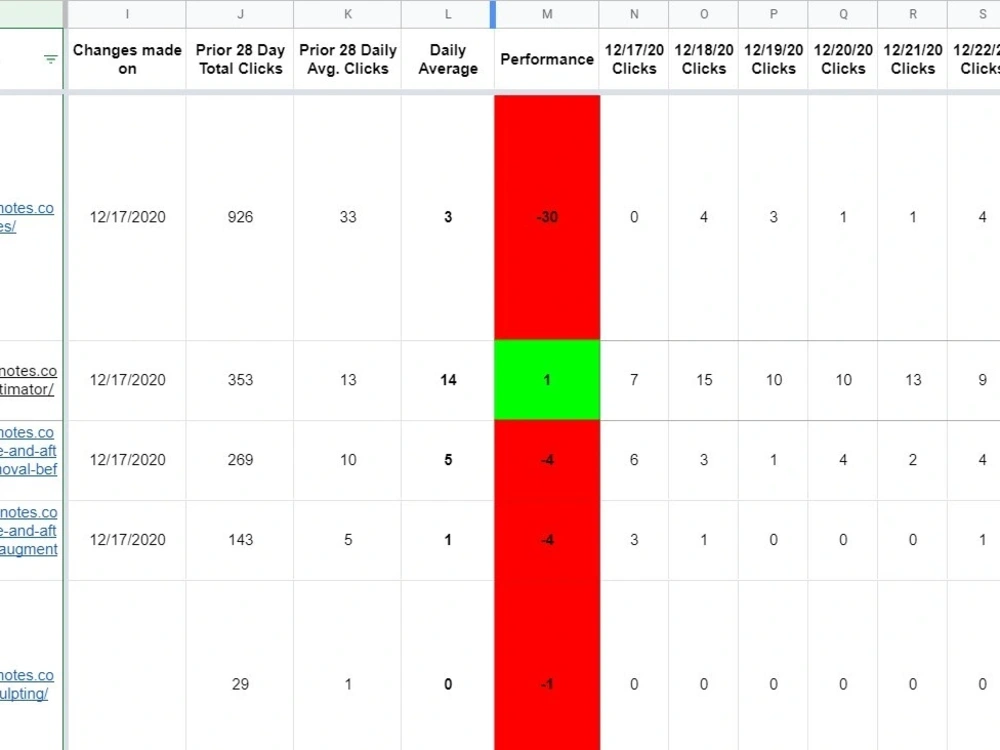Select the red Performance cell showing -30

(547, 217)
